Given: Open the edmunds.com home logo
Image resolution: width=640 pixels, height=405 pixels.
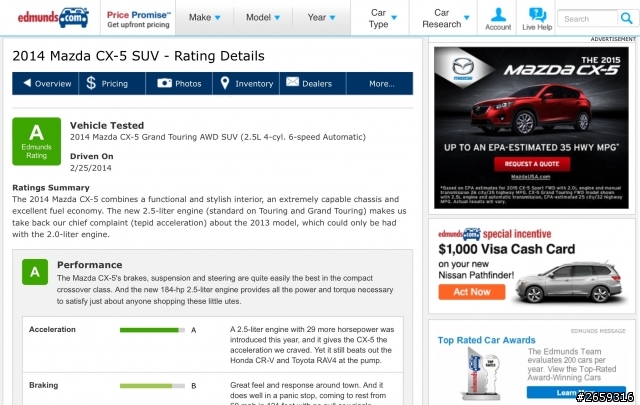Looking at the screenshot, I should 53,18.
